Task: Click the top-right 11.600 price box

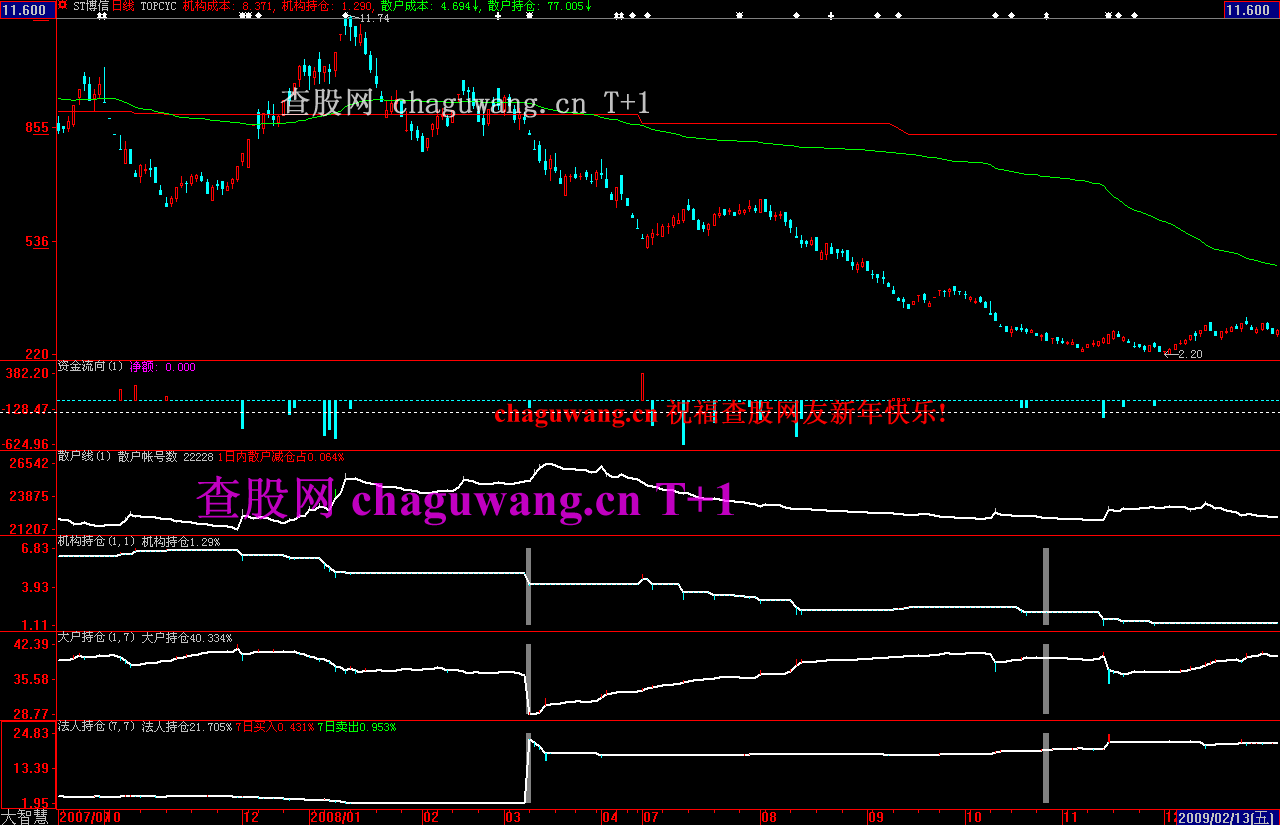Action: point(1250,9)
